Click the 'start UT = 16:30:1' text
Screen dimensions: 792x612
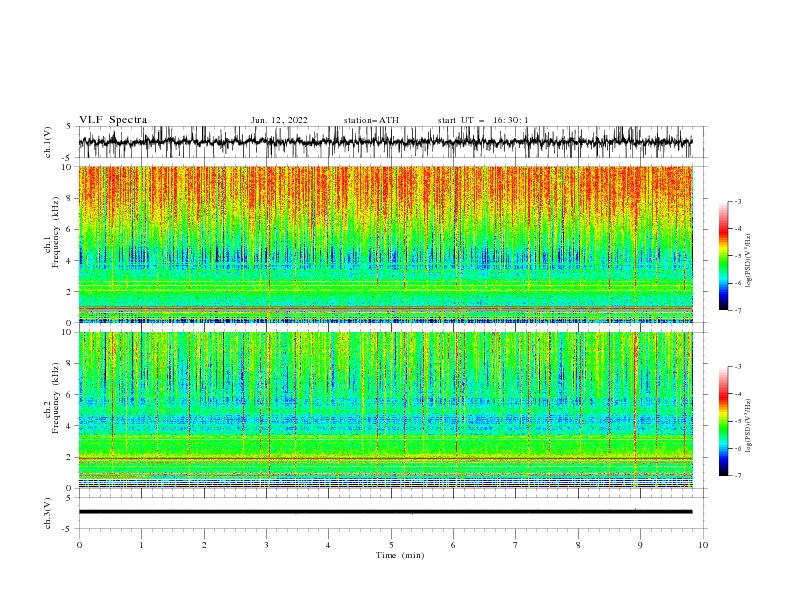tap(483, 120)
